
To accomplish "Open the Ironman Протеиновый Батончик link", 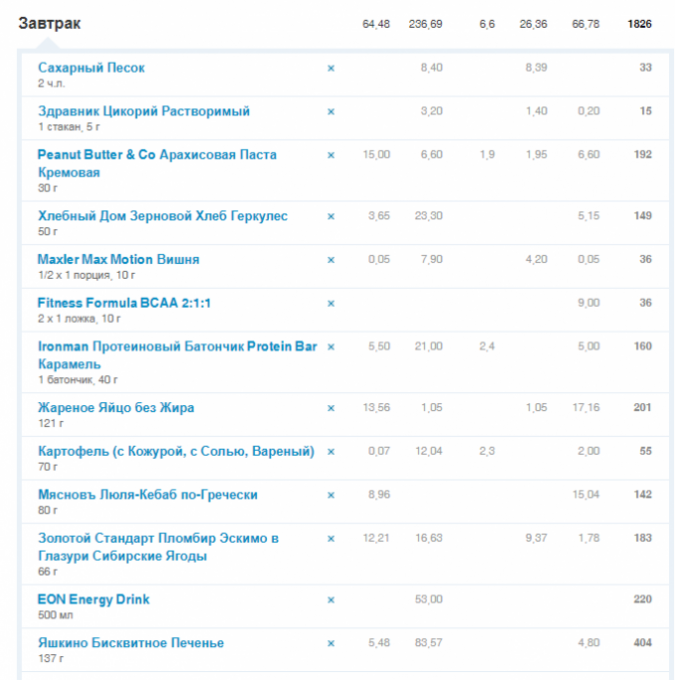I will (x=177, y=347).
